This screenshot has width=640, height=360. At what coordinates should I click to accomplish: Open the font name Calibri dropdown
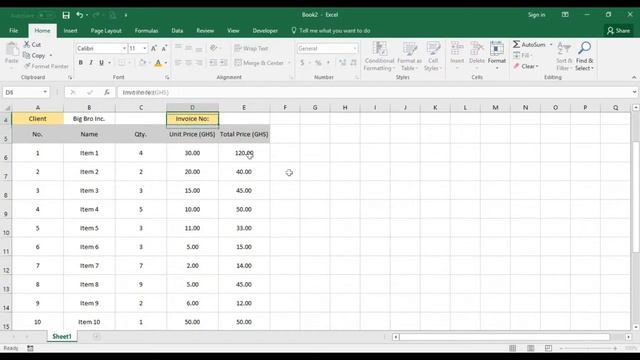(x=124, y=48)
